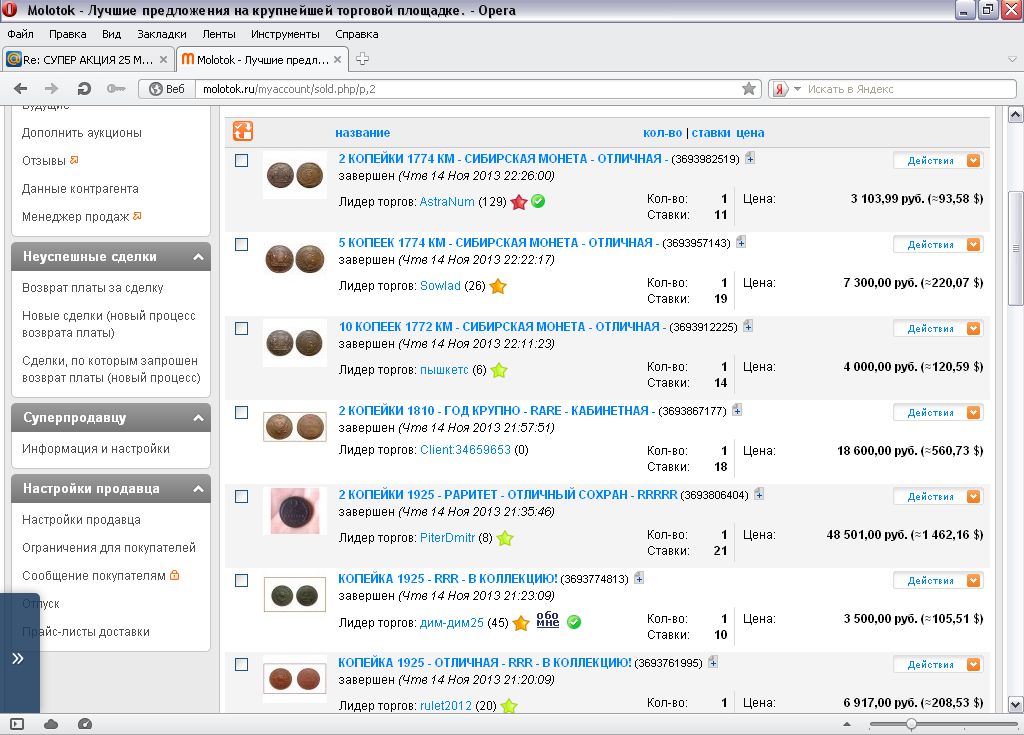This screenshot has width=1024, height=735.
Task: Click the note icon after listing 3693867177
Action: click(737, 410)
